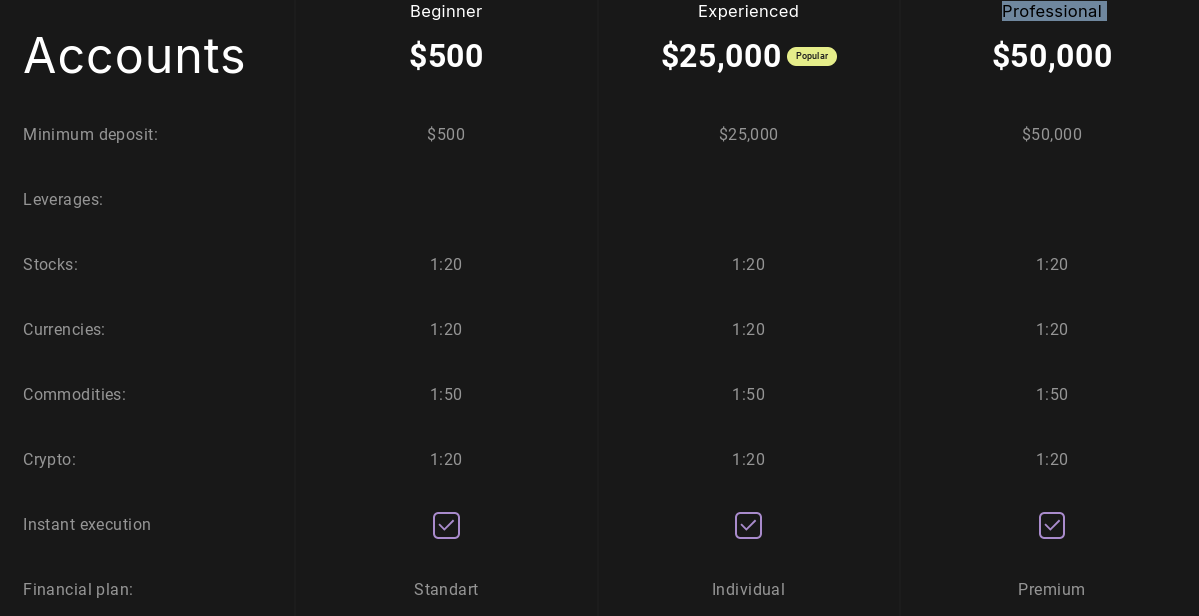
Task: Click the highlighted Professional label
Action: pos(1053,11)
